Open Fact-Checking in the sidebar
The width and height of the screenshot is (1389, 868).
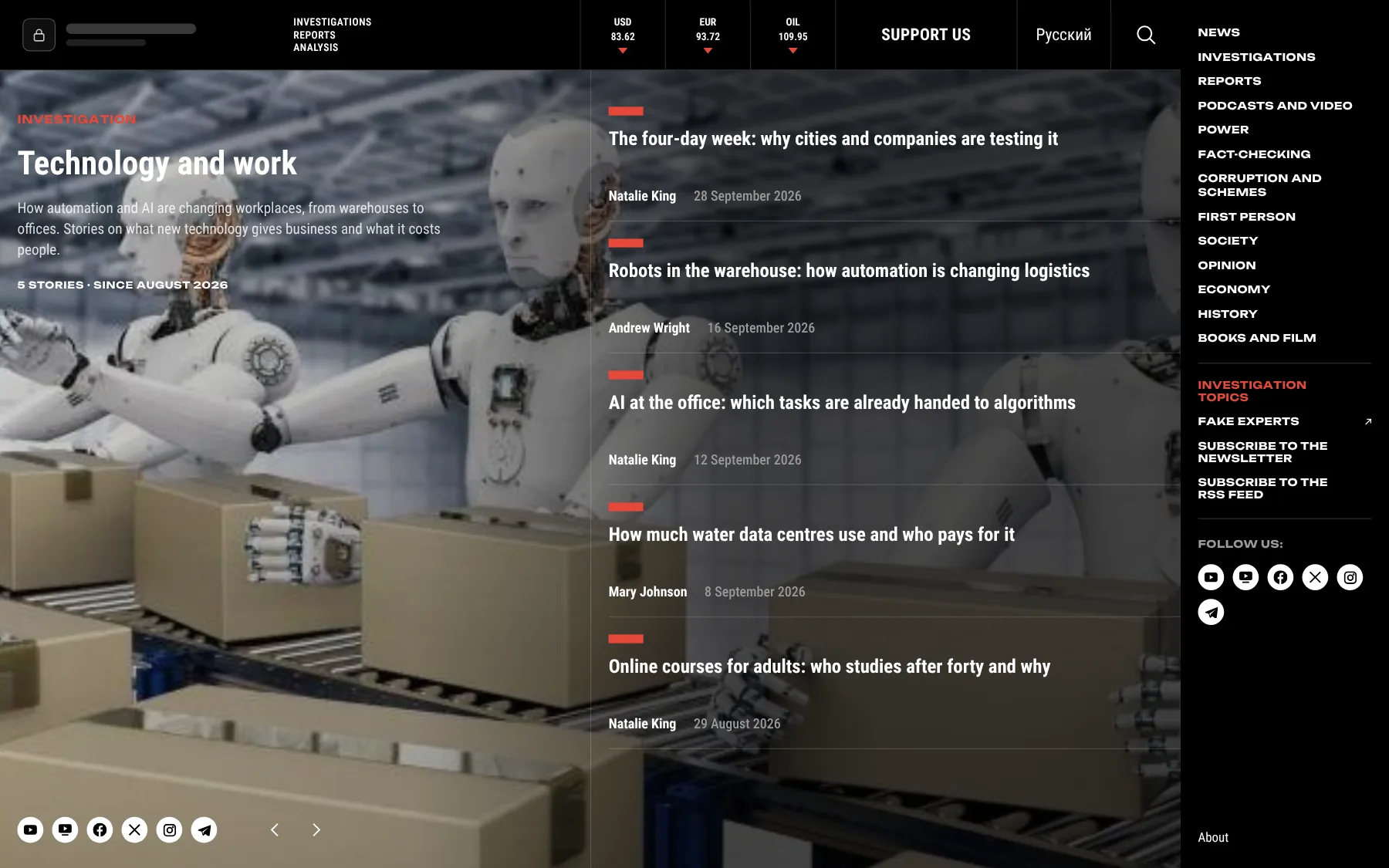1254,154
